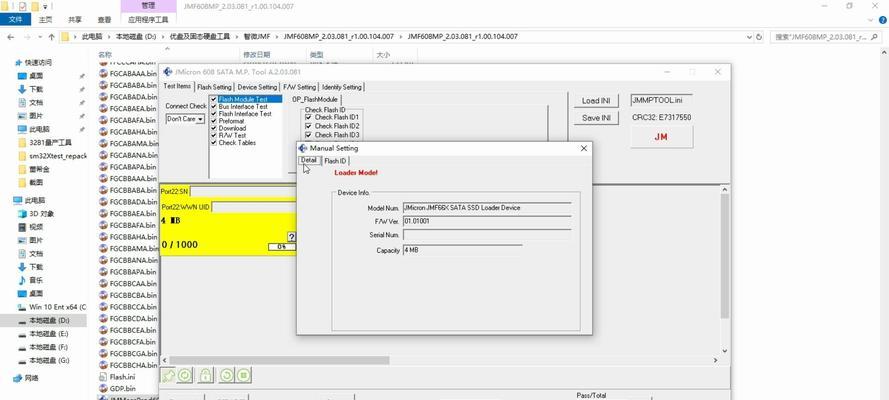889x400 pixels.
Task: Click the power/start icon in MP Tool toolbar
Action: (x=184, y=375)
